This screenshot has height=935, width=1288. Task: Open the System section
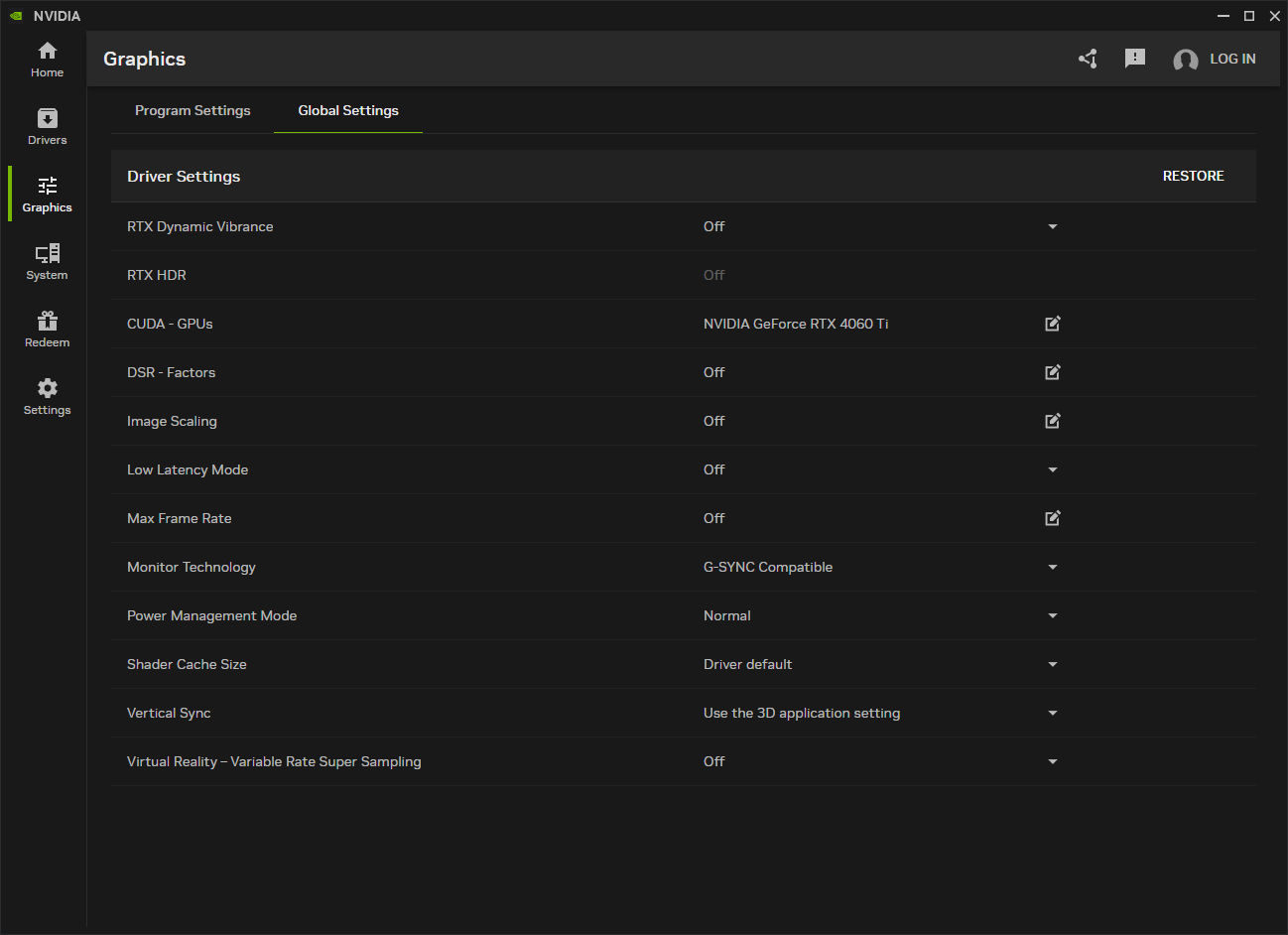click(x=46, y=260)
